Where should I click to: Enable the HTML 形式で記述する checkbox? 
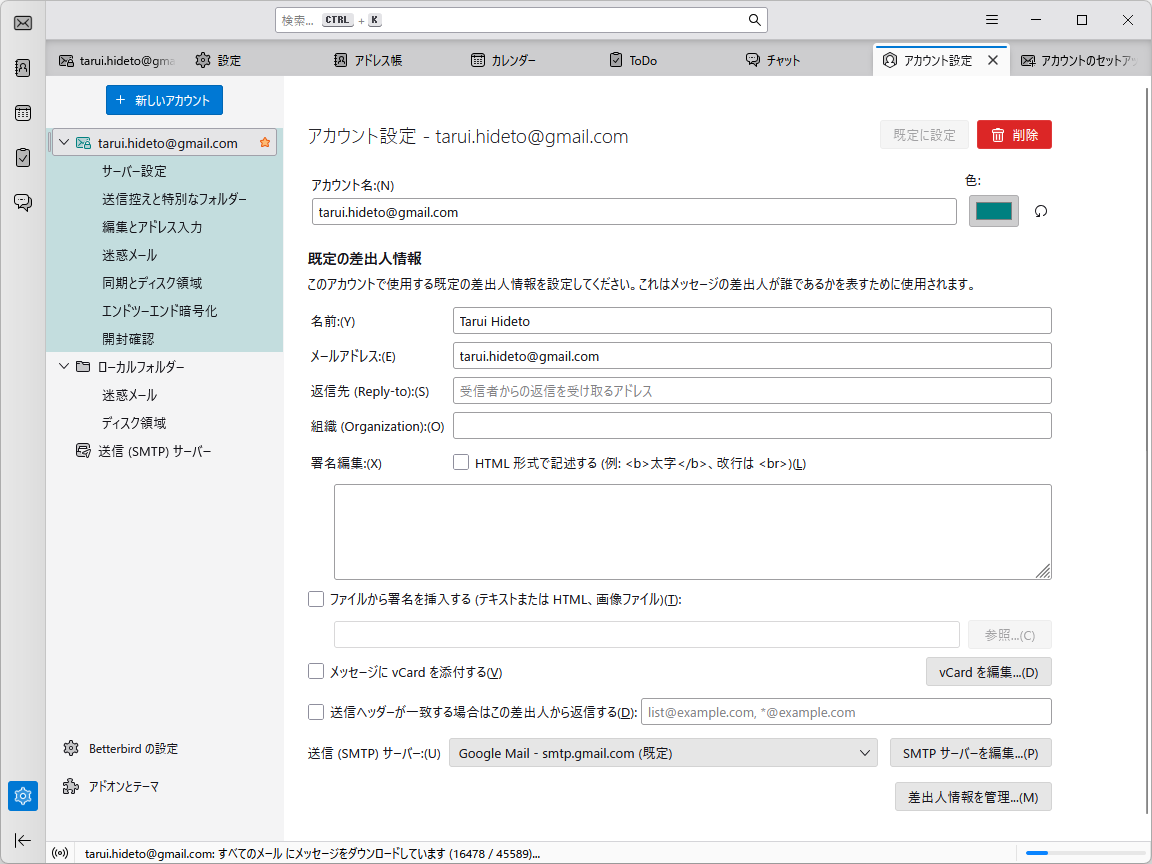[461, 462]
